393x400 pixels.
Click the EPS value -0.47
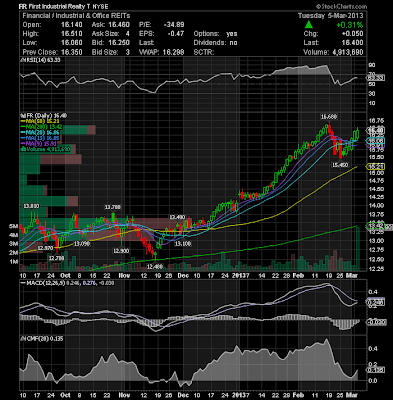175,34
